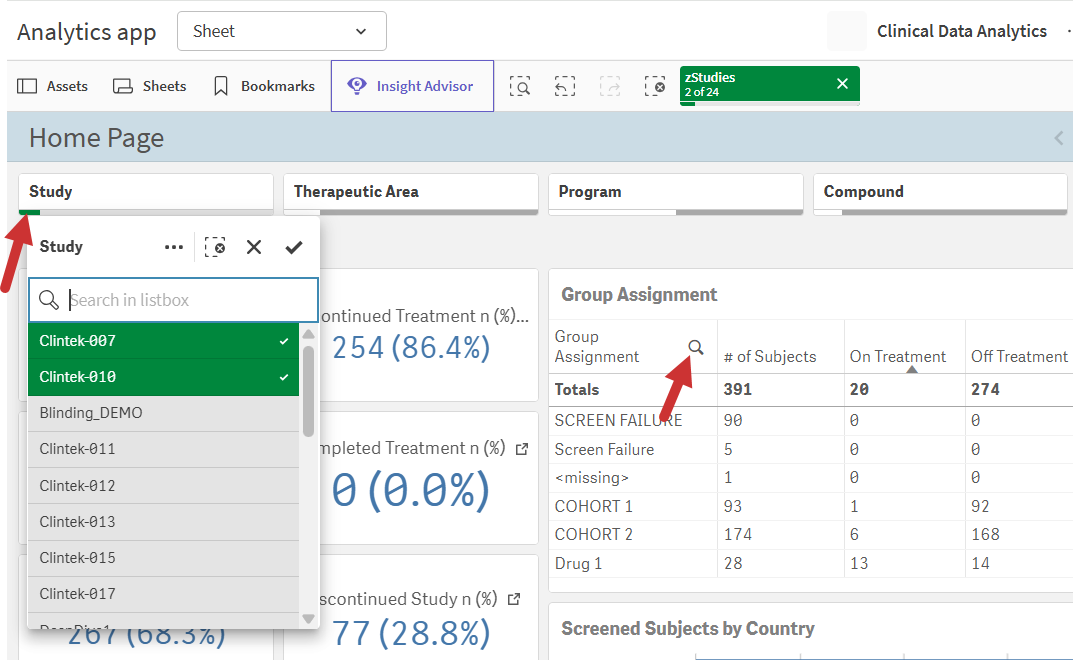This screenshot has width=1073, height=660.
Task: Click the 0 (0.0%) KPI value
Action: pyautogui.click(x=411, y=490)
